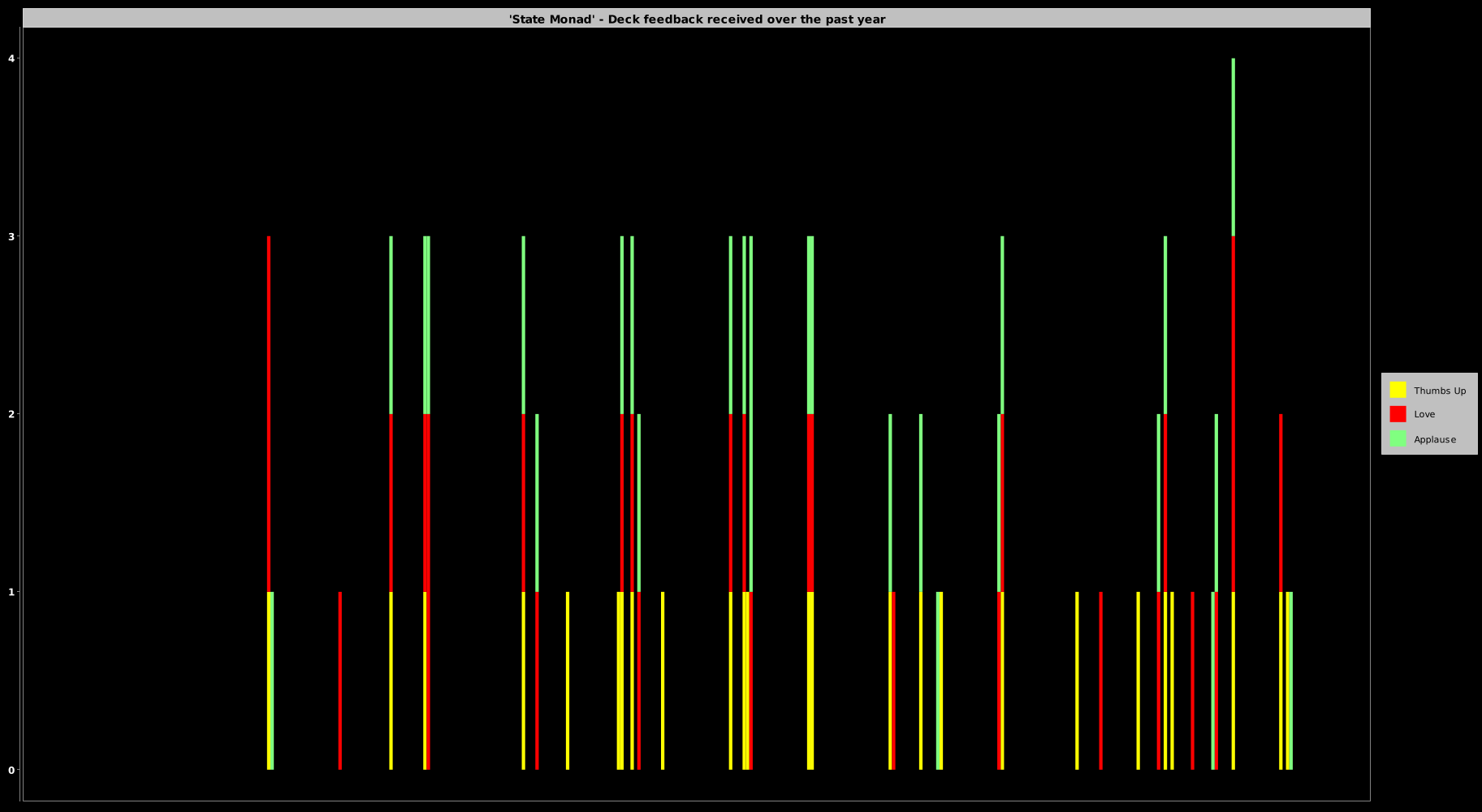Select the 'Applause' legend label
Image resolution: width=1482 pixels, height=812 pixels.
[1435, 439]
